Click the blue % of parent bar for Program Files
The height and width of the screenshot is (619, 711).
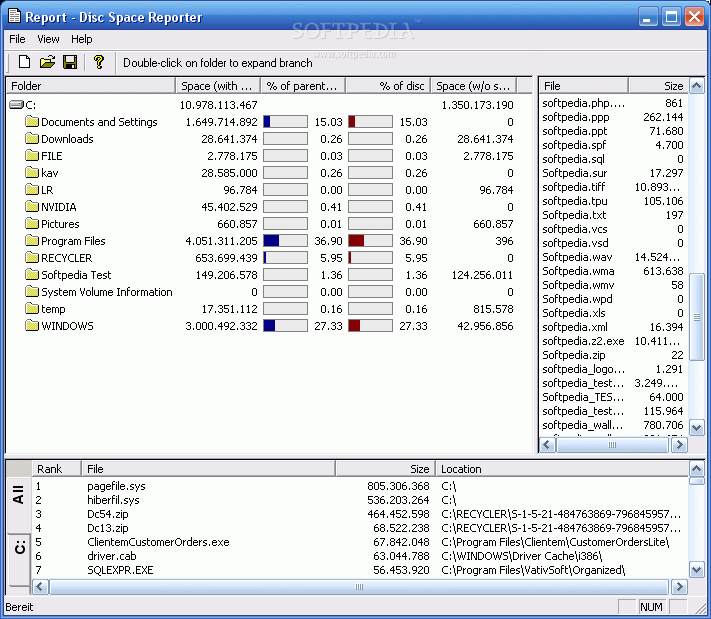(285, 240)
